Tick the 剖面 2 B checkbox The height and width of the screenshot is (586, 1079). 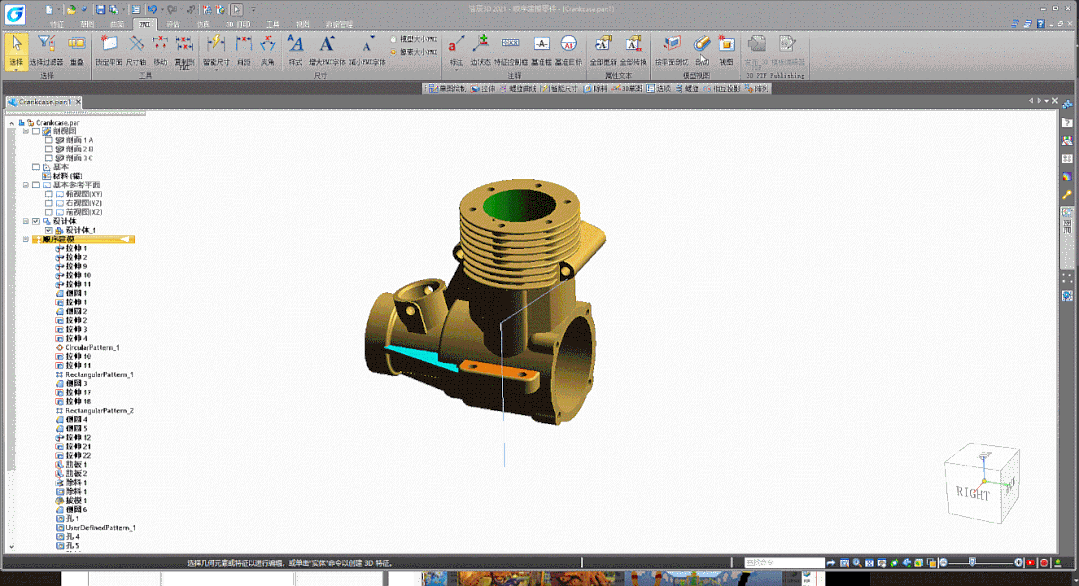[x=49, y=149]
